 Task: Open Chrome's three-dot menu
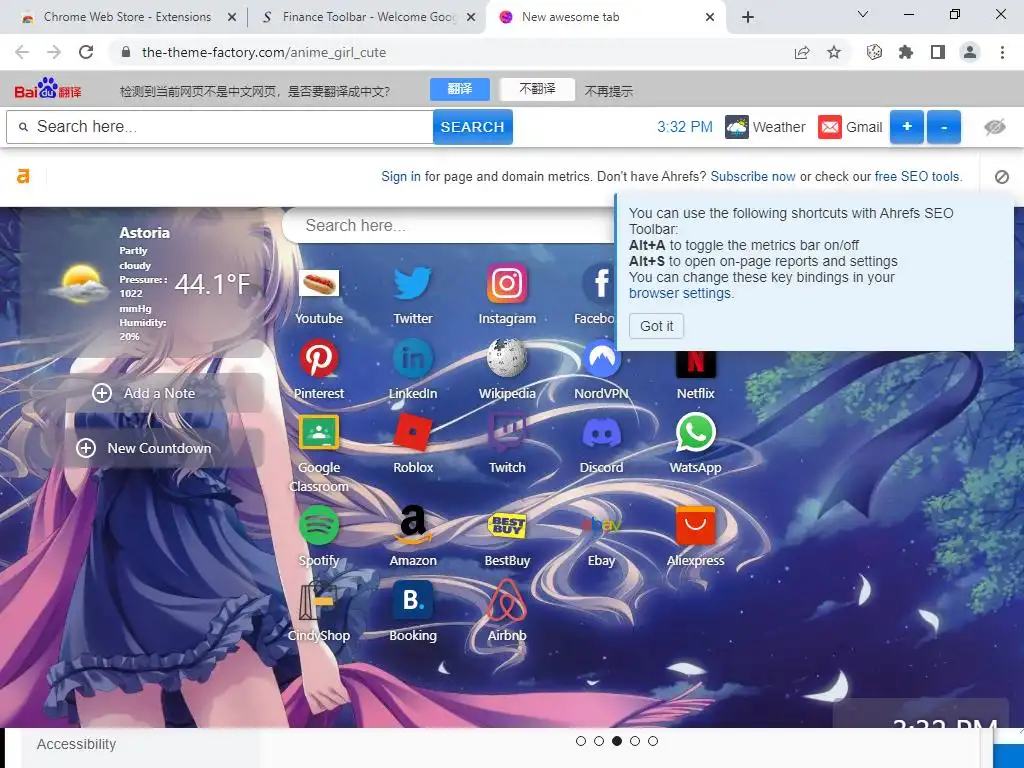click(1002, 52)
